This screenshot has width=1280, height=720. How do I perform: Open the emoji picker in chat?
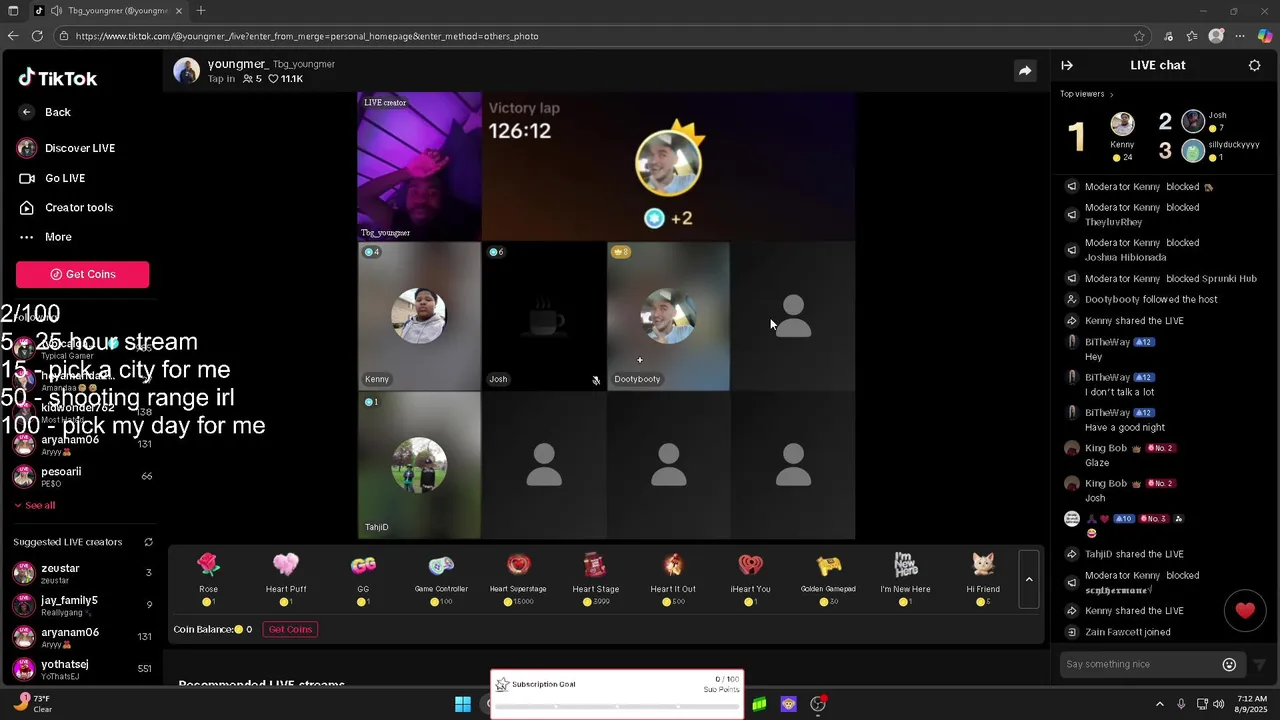click(x=1229, y=664)
